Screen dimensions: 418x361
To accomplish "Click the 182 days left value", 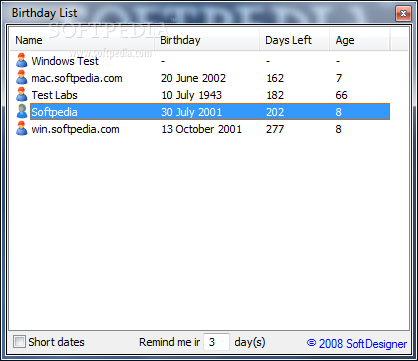I will 275,95.
